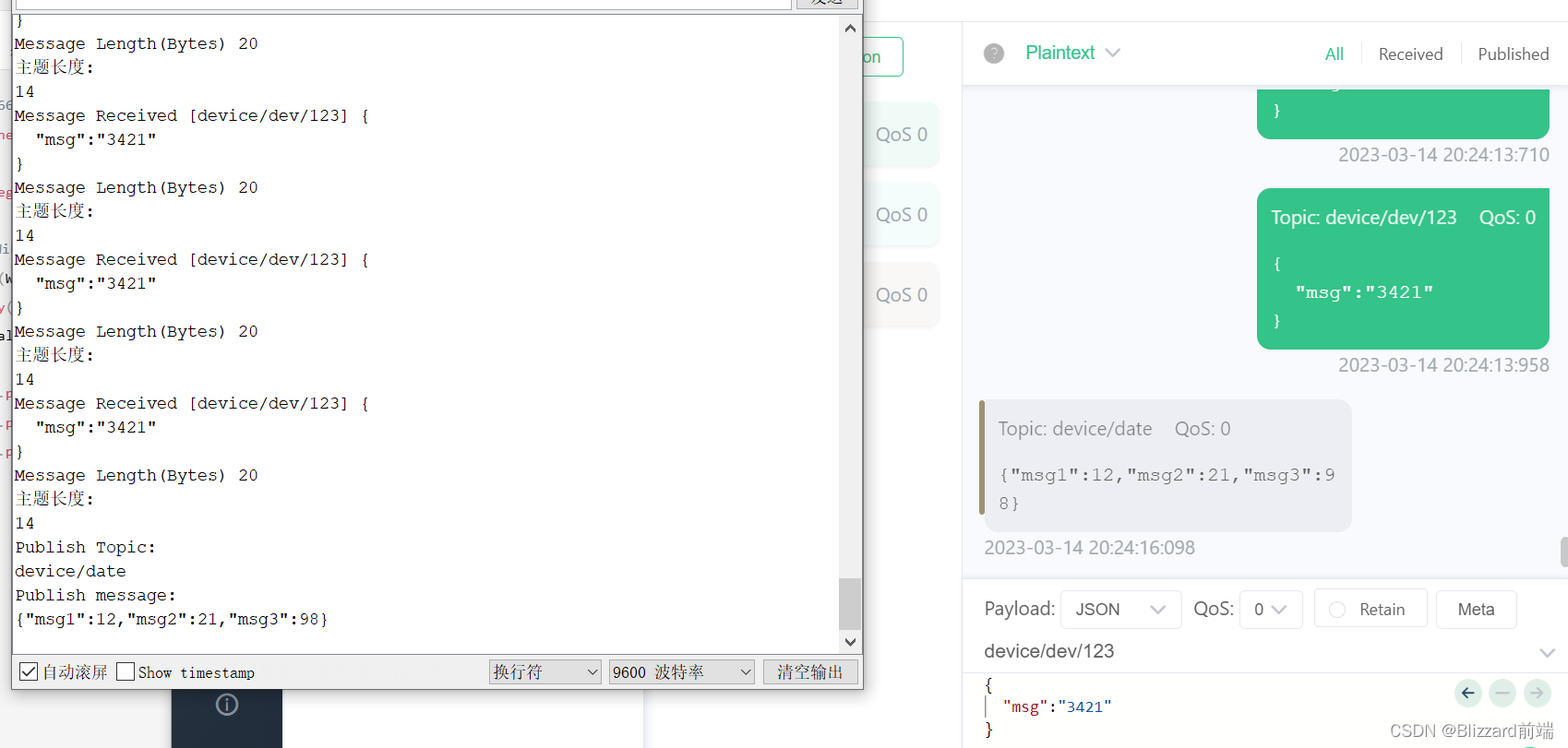
Task: Click the serial monitor scrollbar thumb
Action: point(850,603)
